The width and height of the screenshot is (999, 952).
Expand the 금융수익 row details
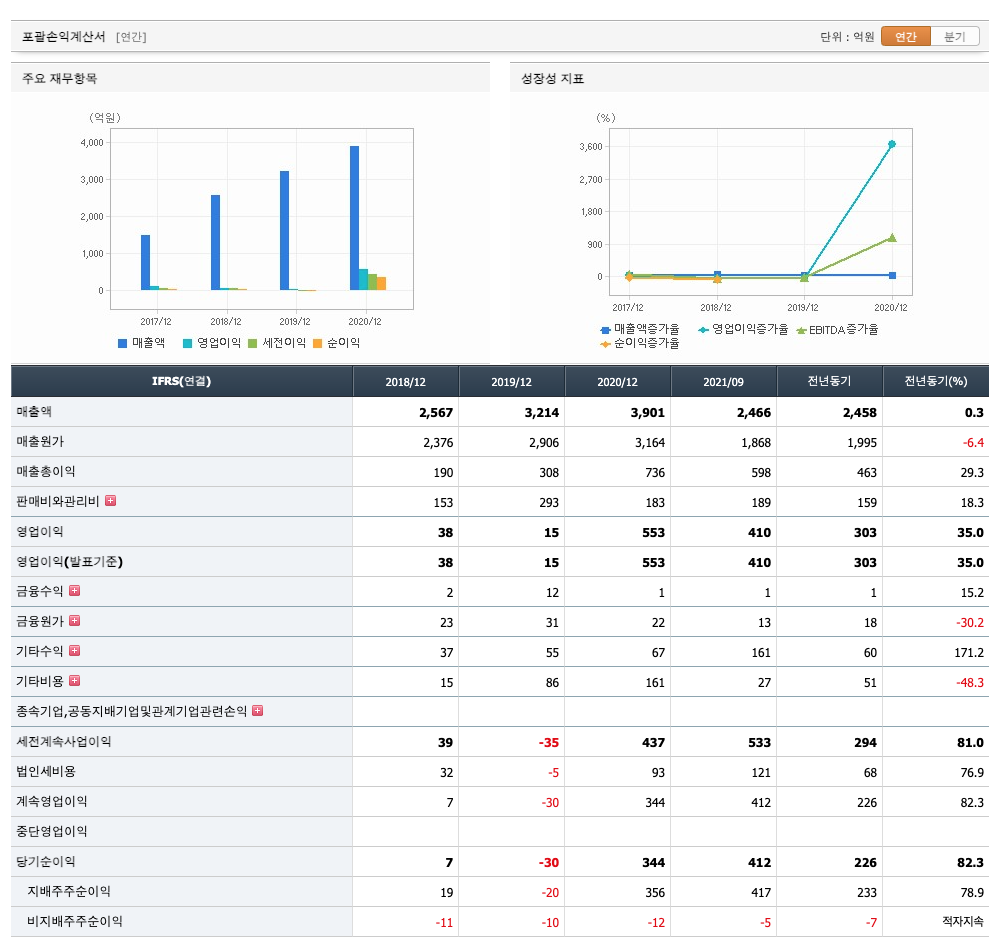pos(75,591)
